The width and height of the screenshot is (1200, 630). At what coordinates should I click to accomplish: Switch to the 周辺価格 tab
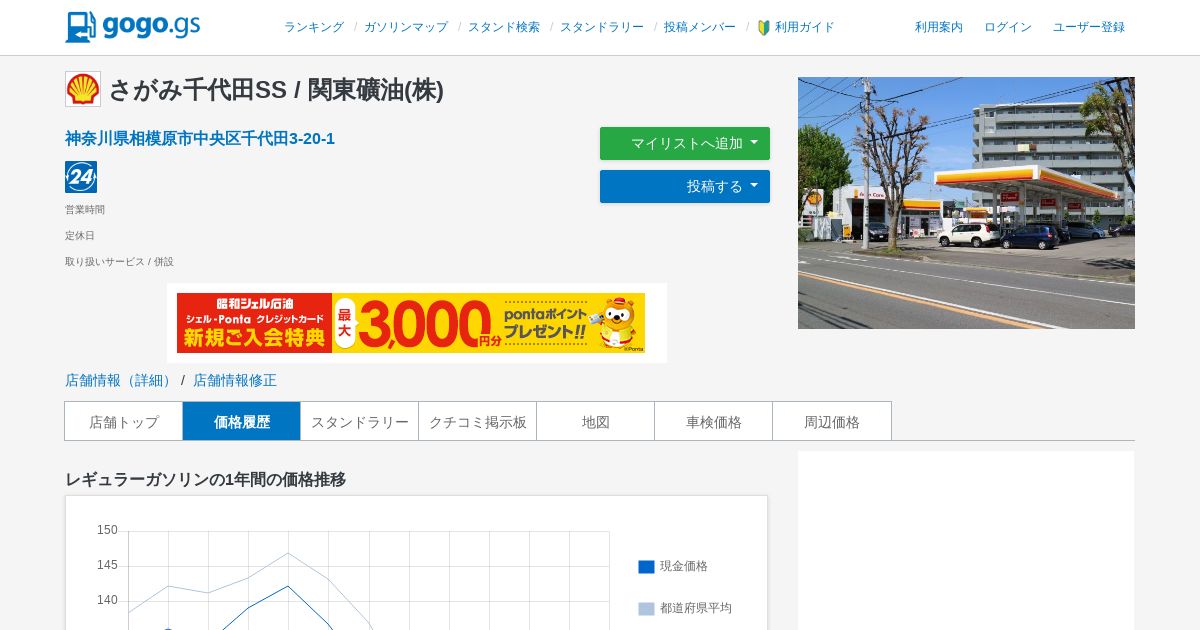tap(832, 421)
